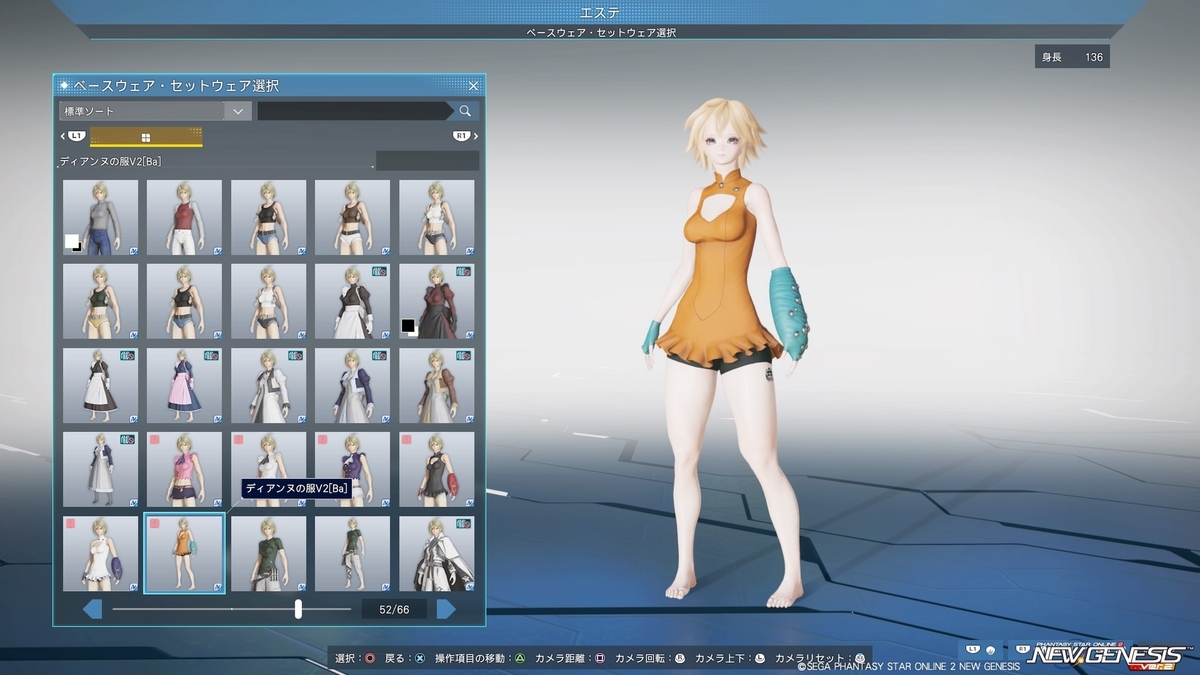
Task: Click the outfit-hide badge on the white cloak thumbnail
Action: 464,523
